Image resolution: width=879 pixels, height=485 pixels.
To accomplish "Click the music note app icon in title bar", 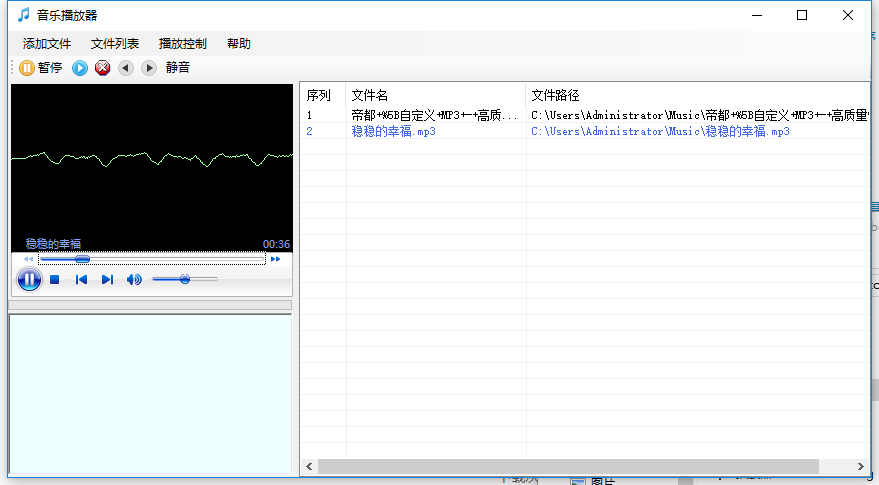I will tap(23, 15).
